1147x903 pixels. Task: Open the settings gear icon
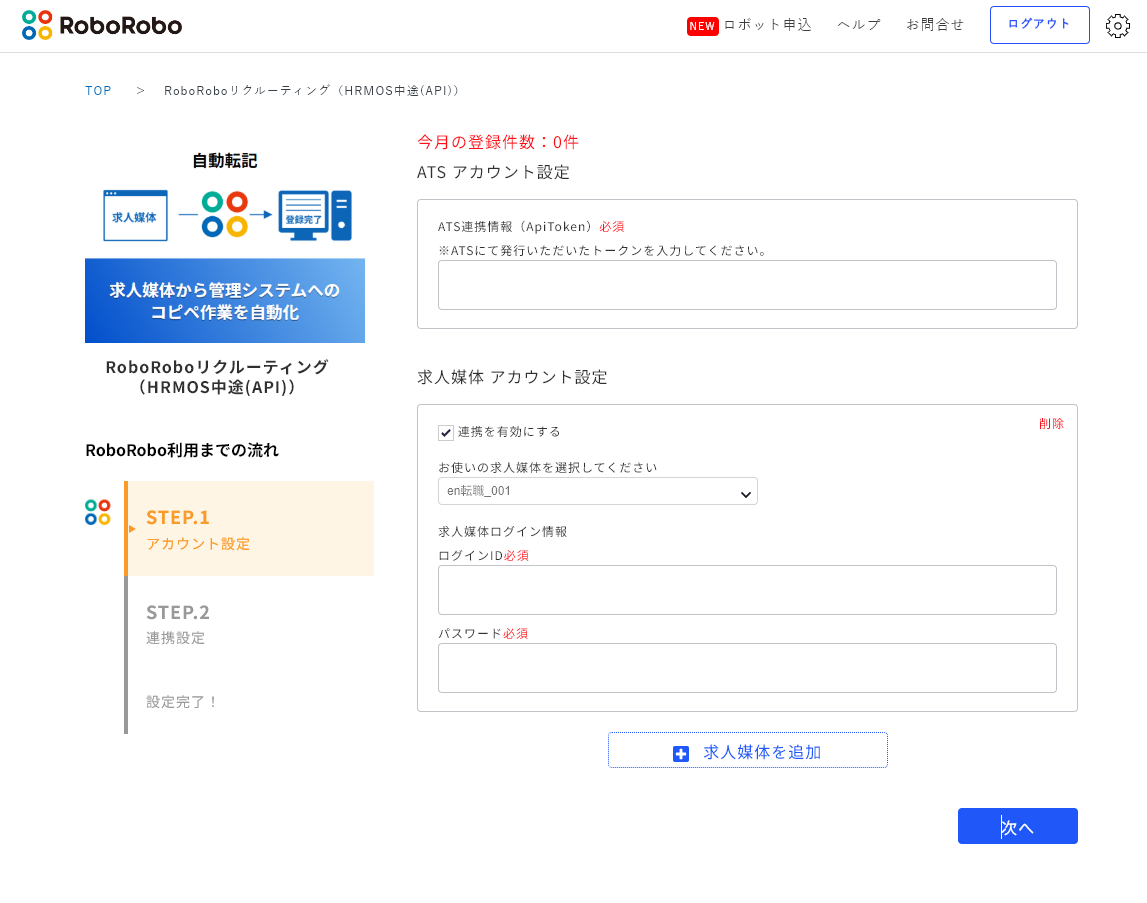1117,26
